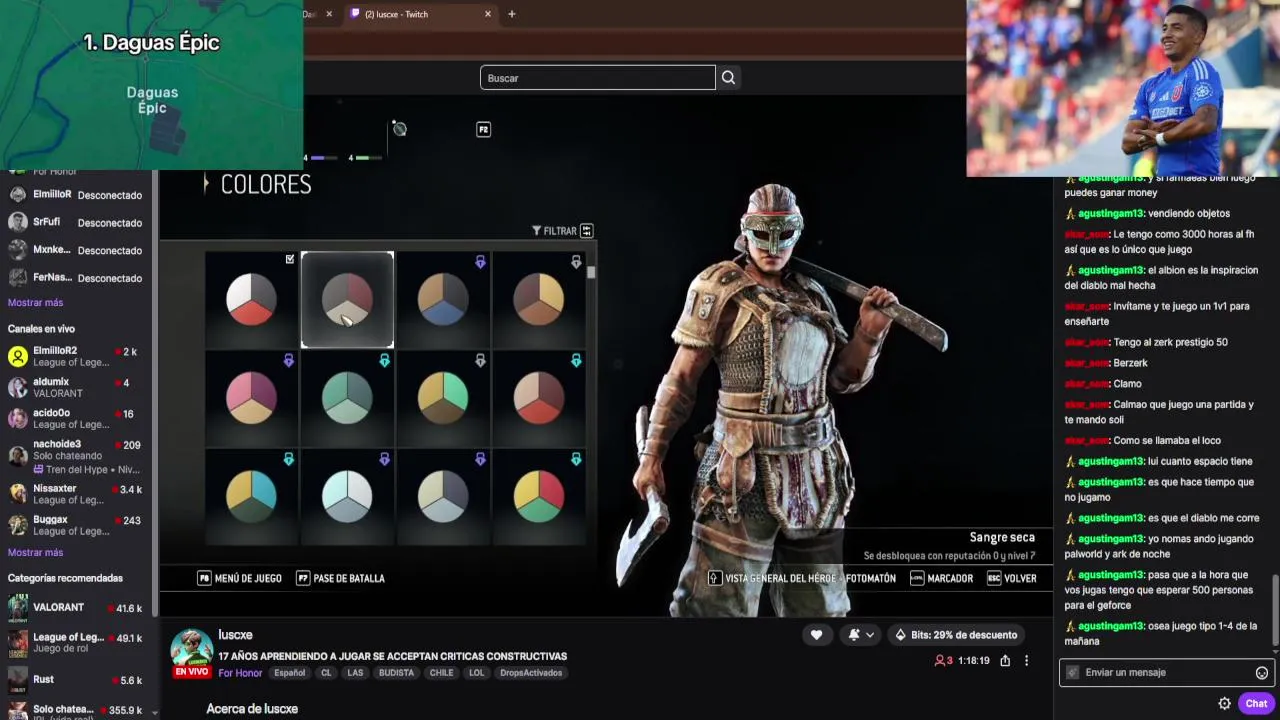Viewport: 1280px width, 720px height.
Task: Click the LOL tag
Action: [x=477, y=673]
